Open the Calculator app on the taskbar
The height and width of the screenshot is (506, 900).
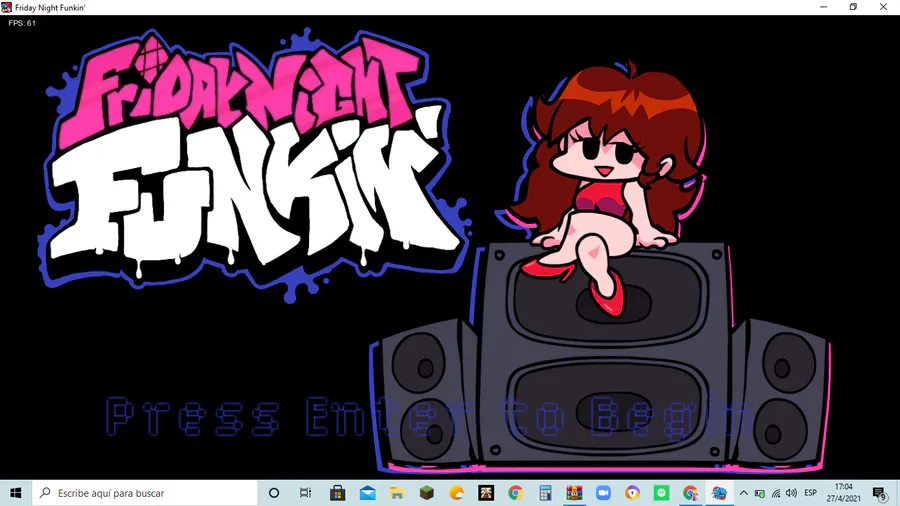545,493
